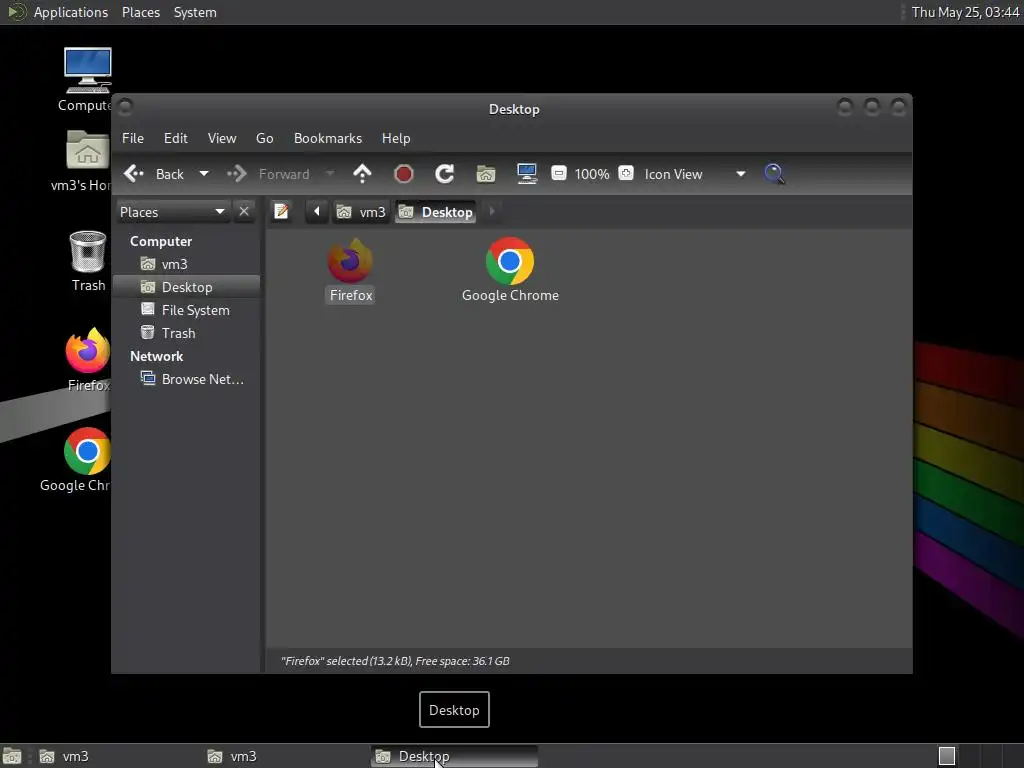Screen dimensions: 1024x768
Task: Select the Firefox launcher in the folder
Action: click(351, 270)
